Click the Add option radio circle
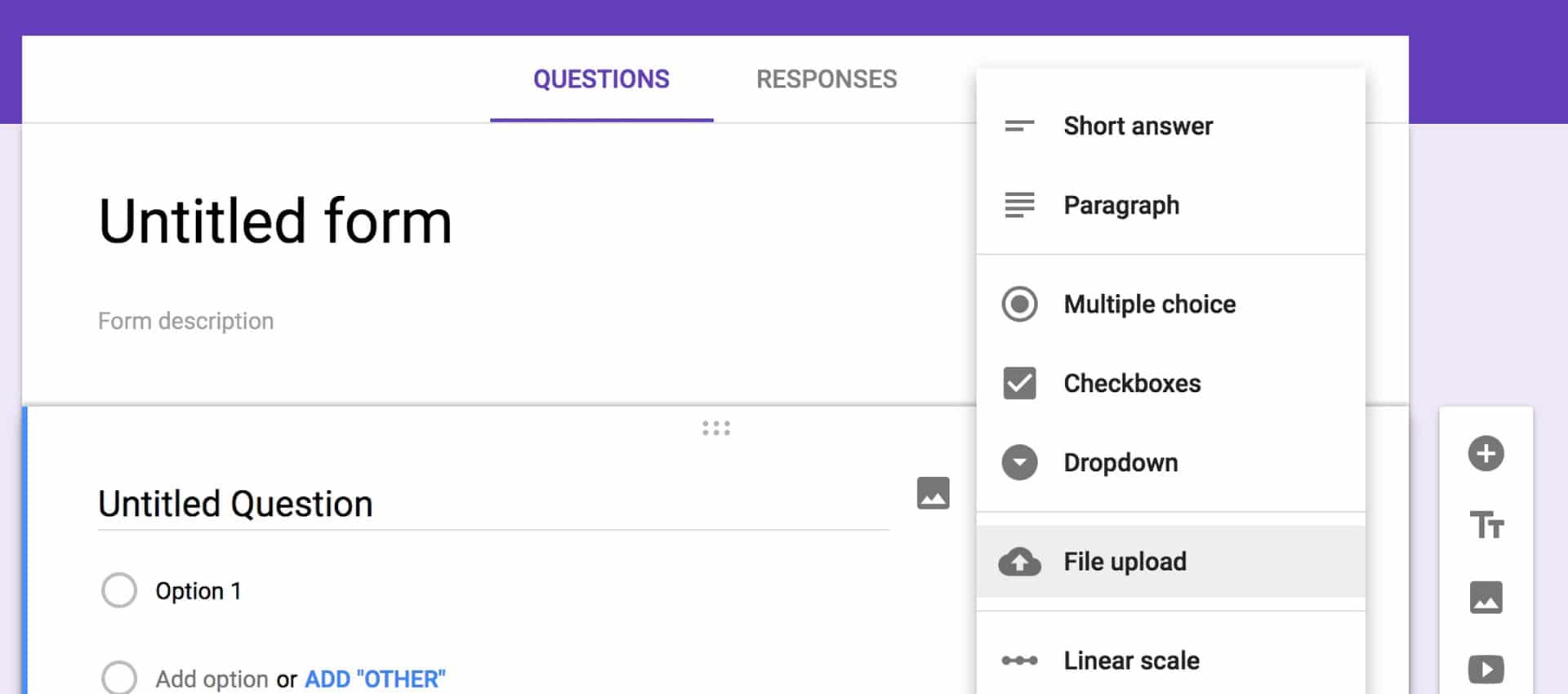 tap(119, 678)
